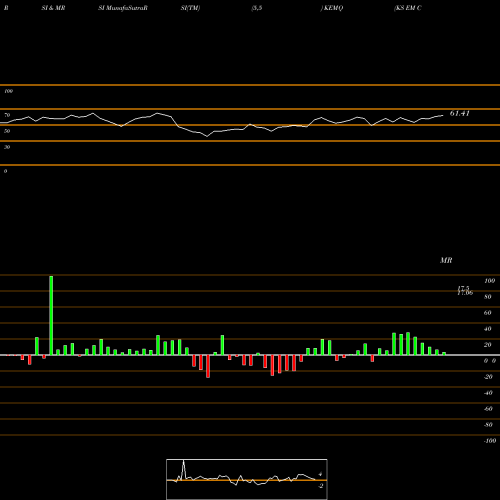Click the 'SI MunafaSutraR' header text

click(123, 8)
